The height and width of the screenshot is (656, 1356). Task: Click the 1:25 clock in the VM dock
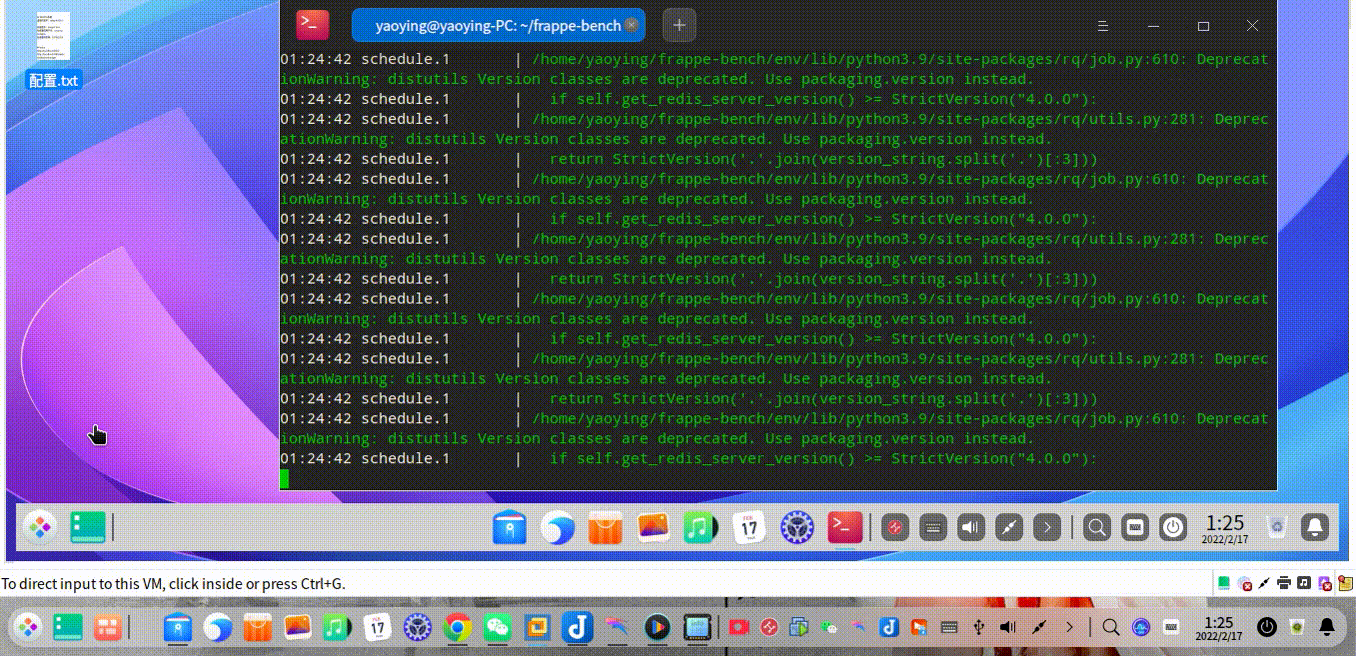pos(1224,527)
